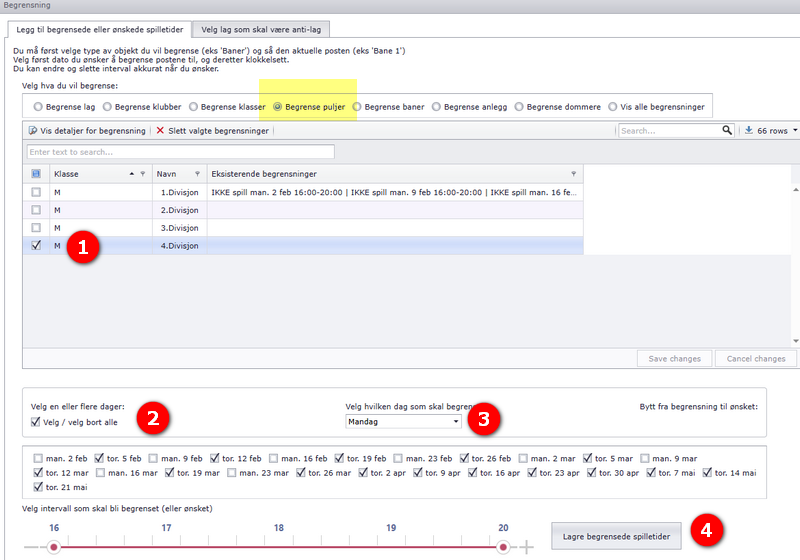Select the Begrense lag radio button
Viewport: 800px width, 560px height.
(x=38, y=107)
